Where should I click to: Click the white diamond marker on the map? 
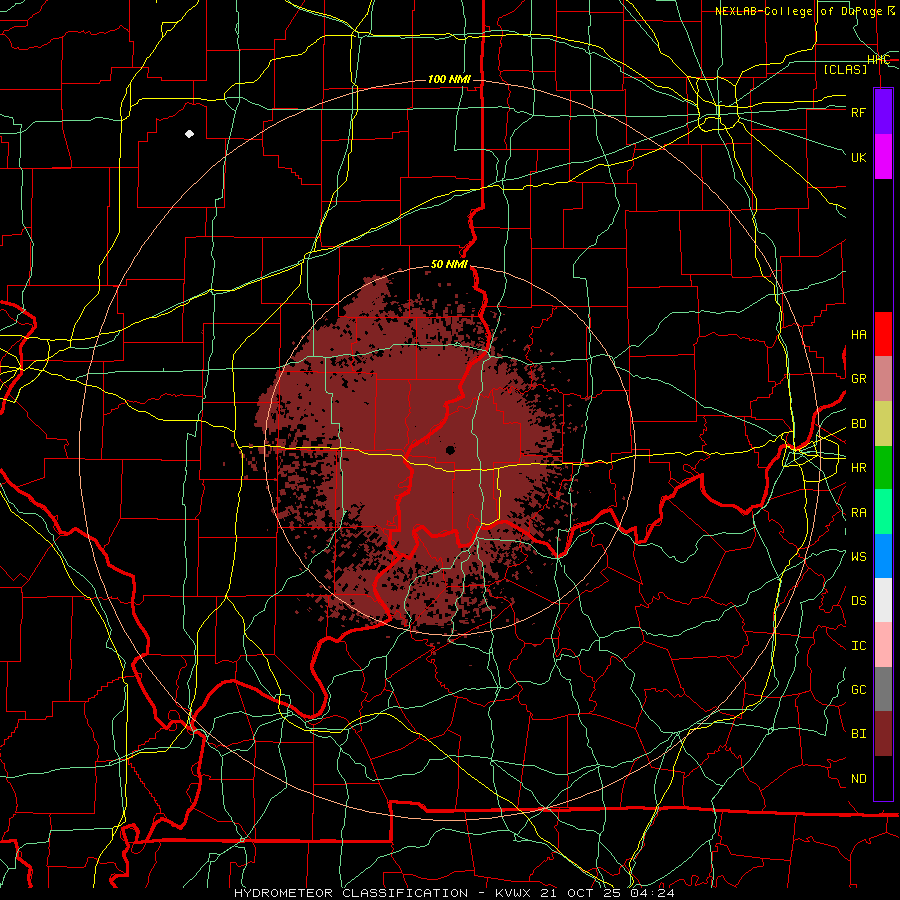click(x=189, y=134)
